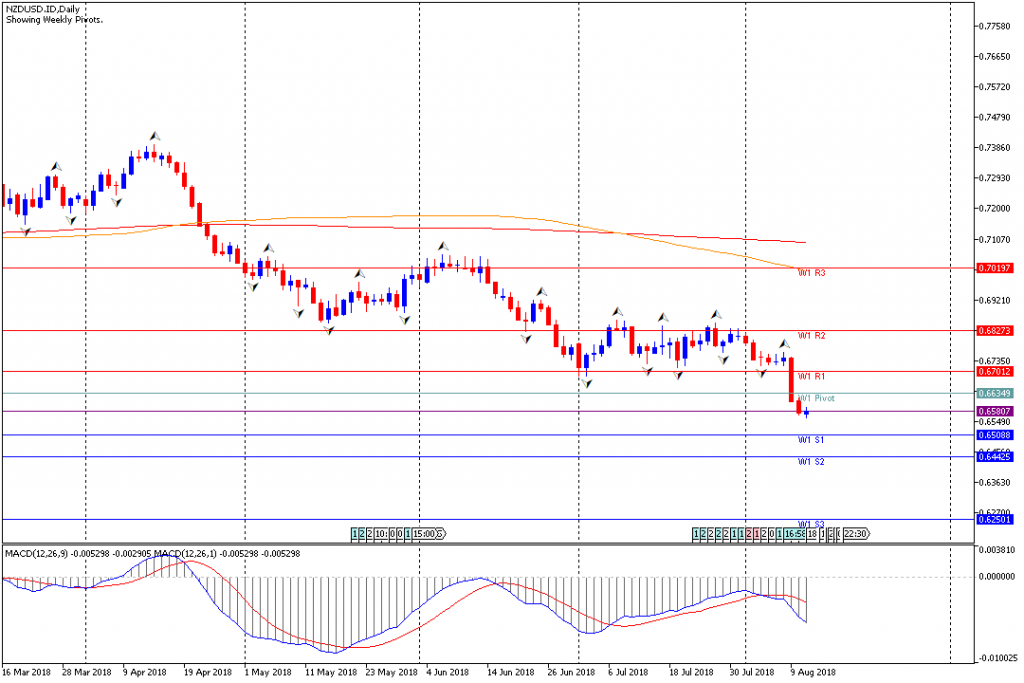Select the W1 S2 support label
The height and width of the screenshot is (683, 1024).
[810, 462]
